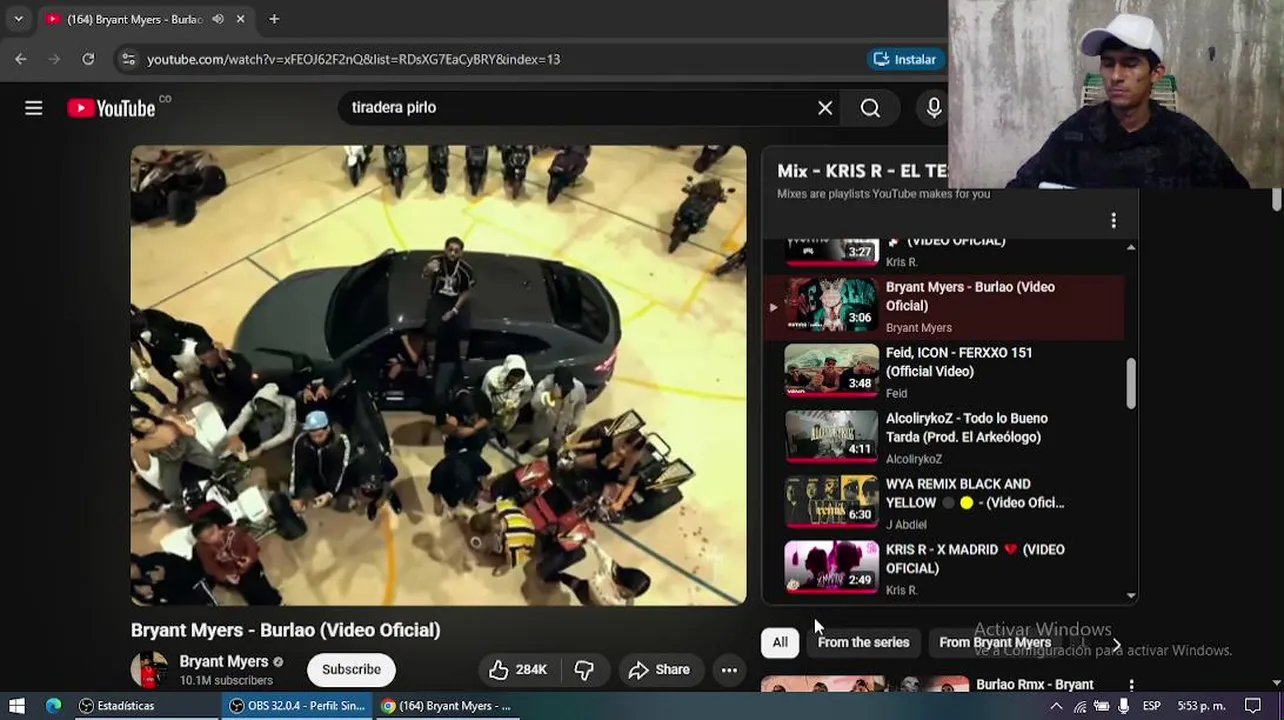Click the magnifier search button
This screenshot has height=720, width=1284.
coord(870,108)
